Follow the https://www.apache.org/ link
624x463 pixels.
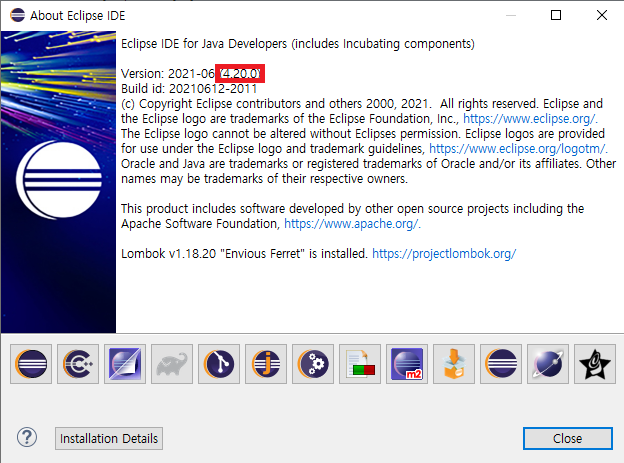point(352,224)
